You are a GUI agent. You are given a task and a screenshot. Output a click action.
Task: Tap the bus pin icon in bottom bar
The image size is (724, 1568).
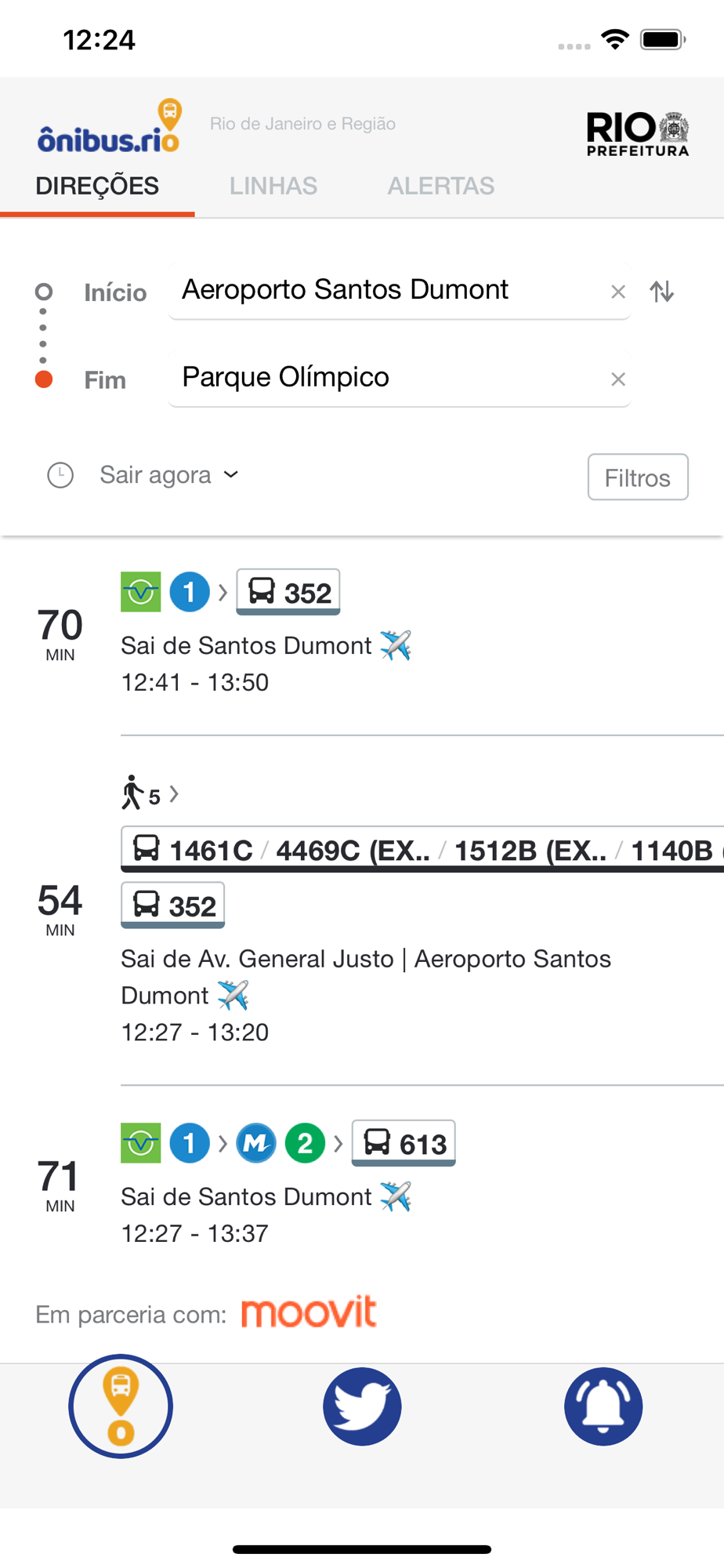pos(121,1406)
